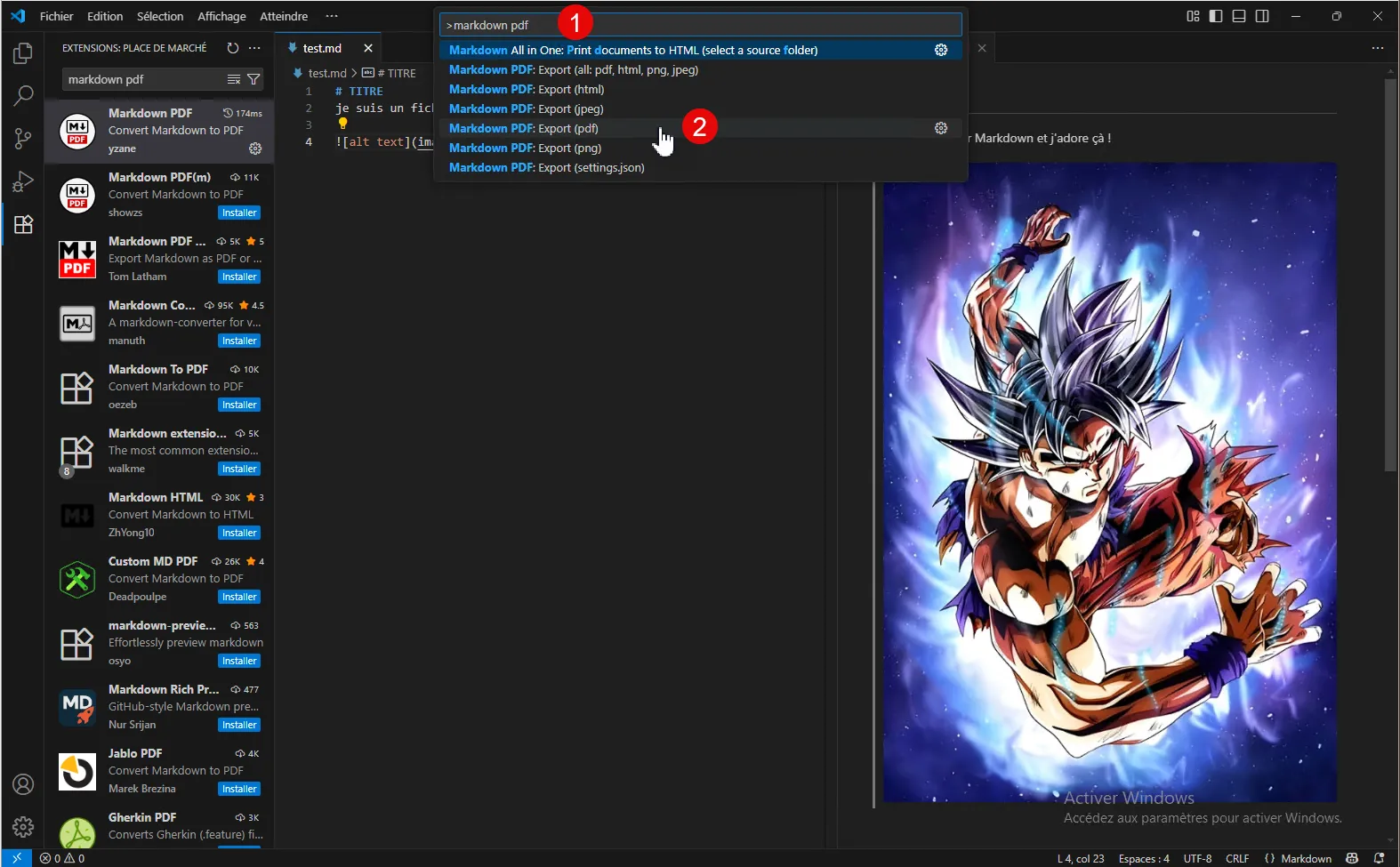Click the filter extensions funnel icon
Screen dimensions: 1400x867
tap(253, 79)
